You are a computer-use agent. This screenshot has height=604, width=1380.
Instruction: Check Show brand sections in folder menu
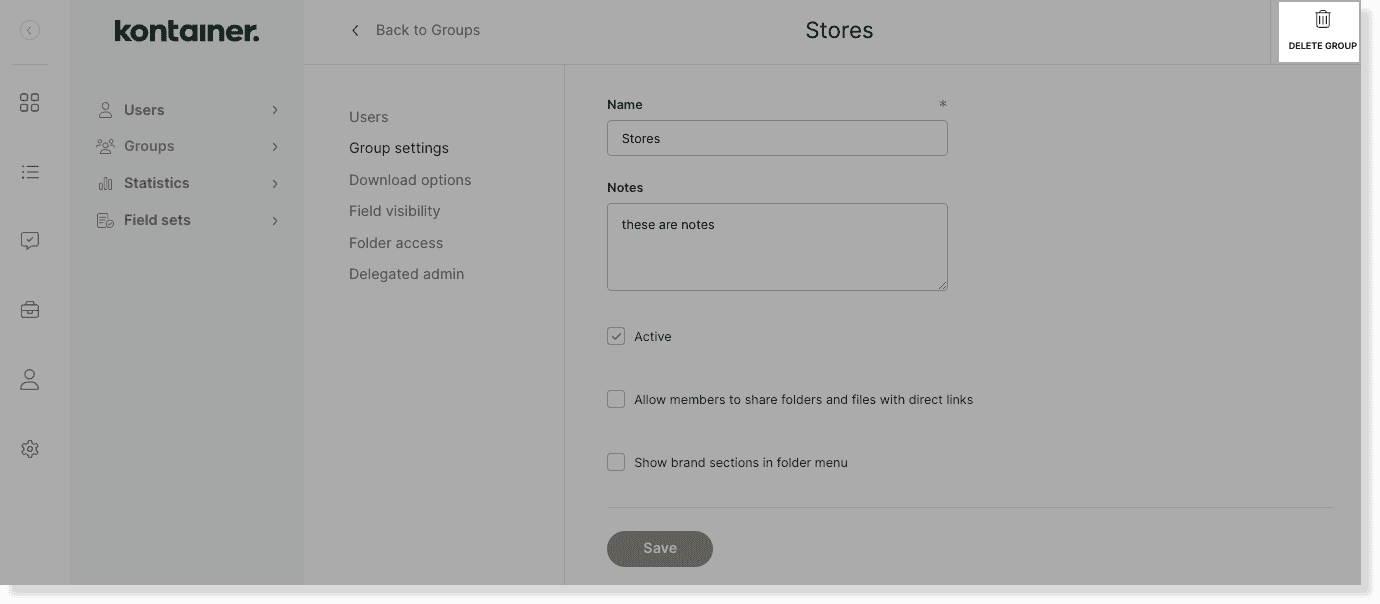point(616,462)
